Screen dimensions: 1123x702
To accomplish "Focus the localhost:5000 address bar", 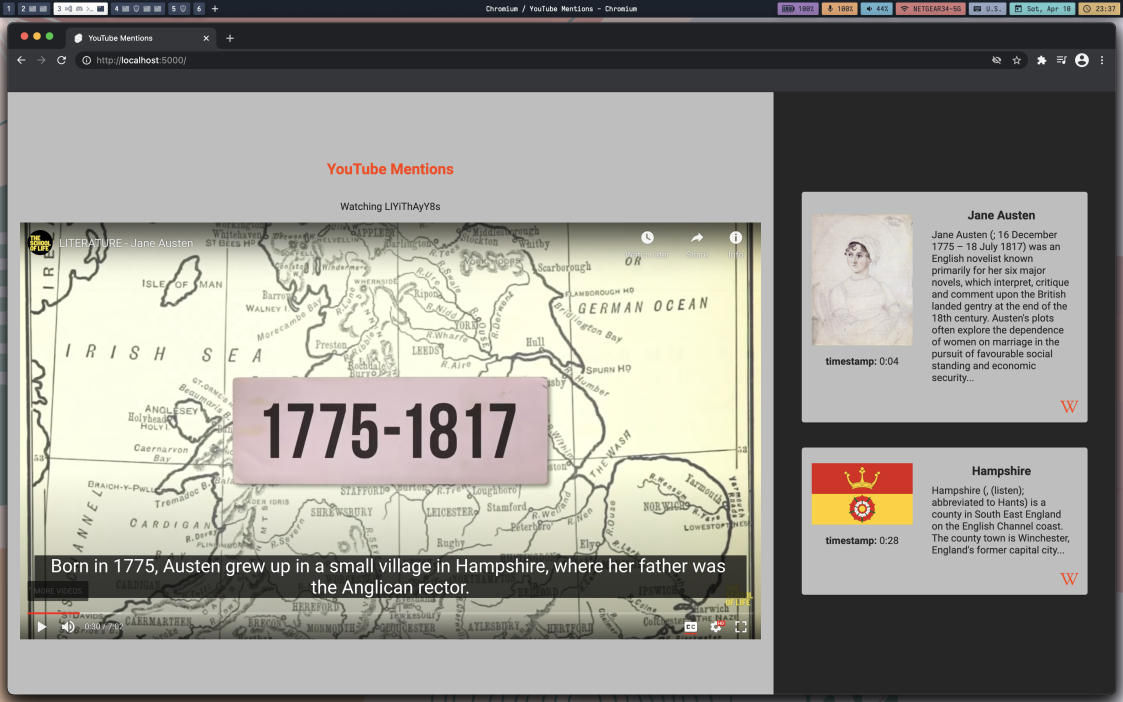I will (550, 60).
